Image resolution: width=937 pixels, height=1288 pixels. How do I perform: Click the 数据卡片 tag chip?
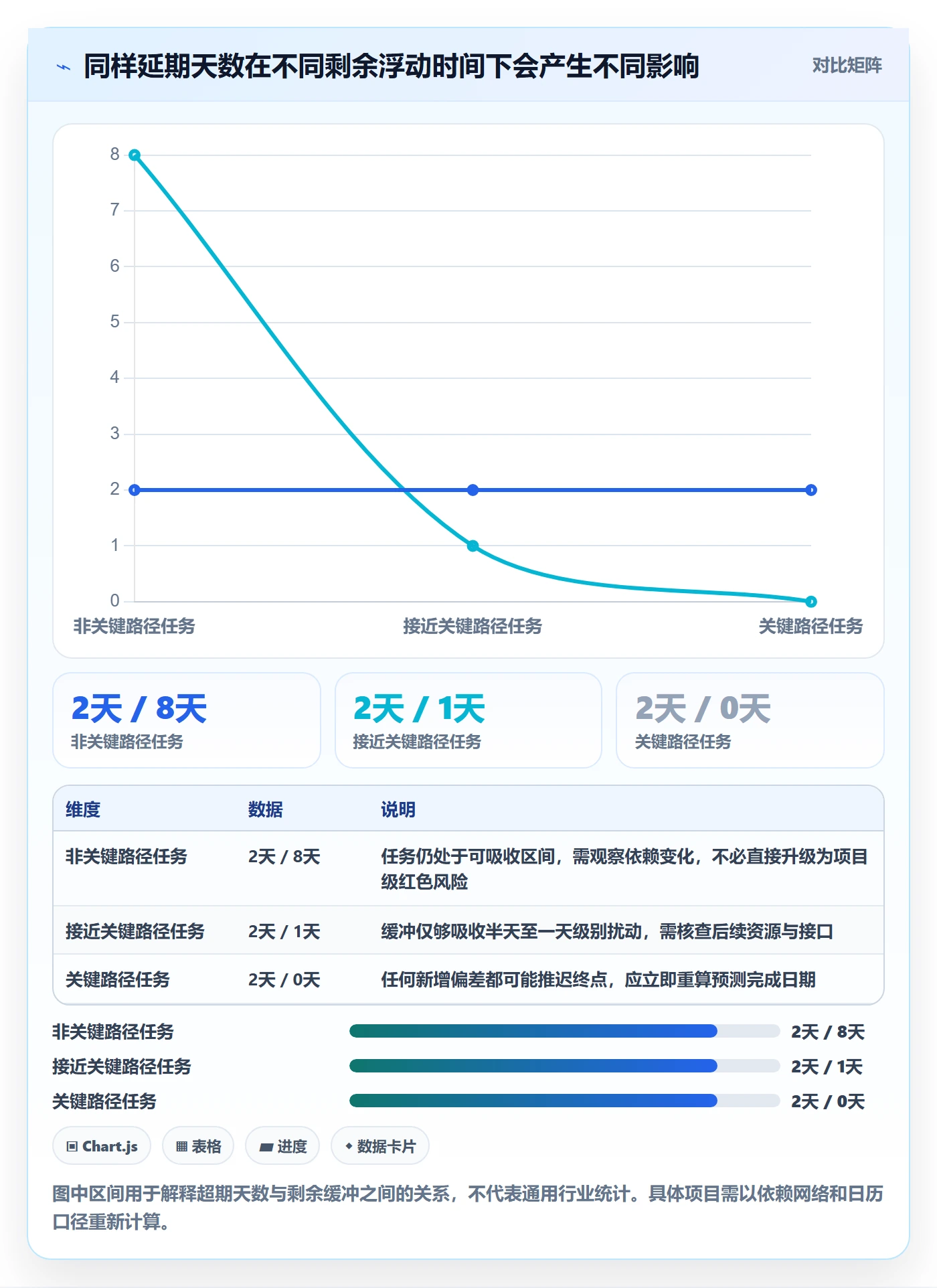tap(380, 1146)
